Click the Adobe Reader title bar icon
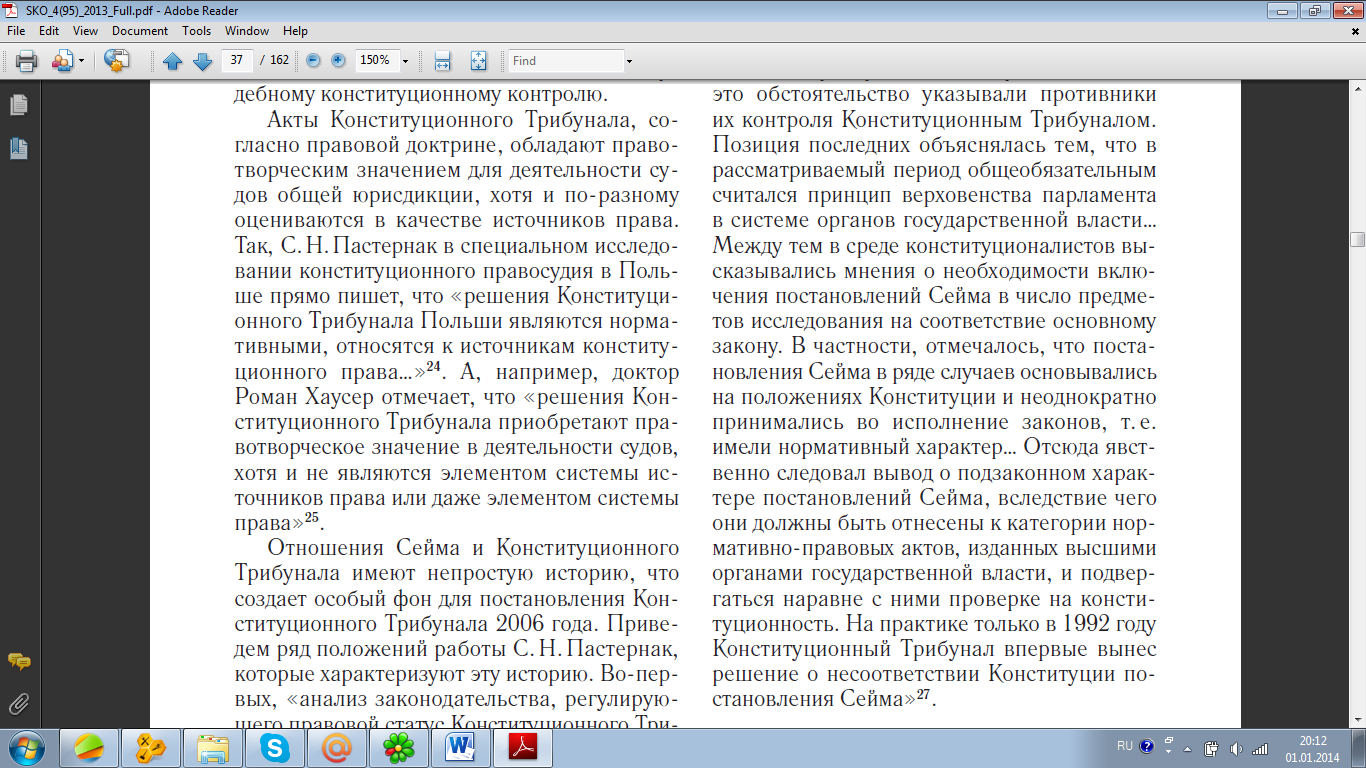 [x=13, y=9]
